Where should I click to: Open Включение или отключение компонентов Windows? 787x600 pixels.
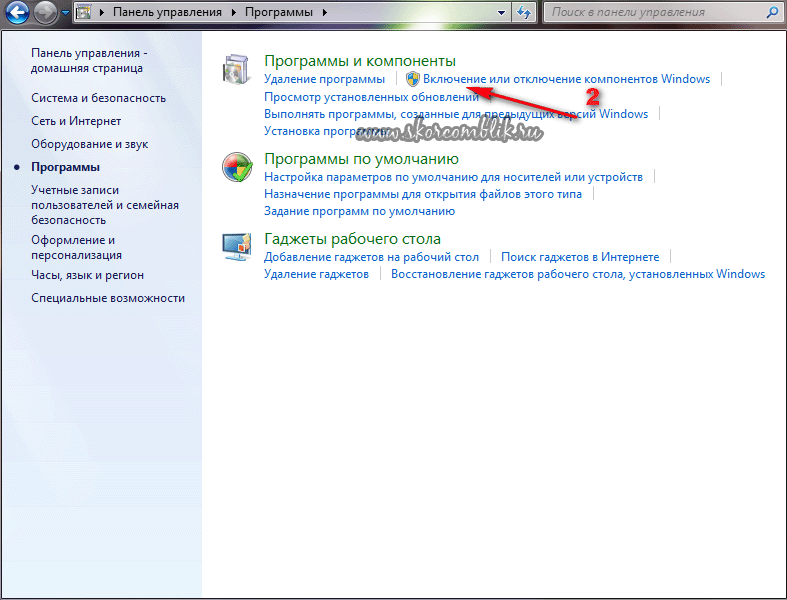pyautogui.click(x=566, y=79)
